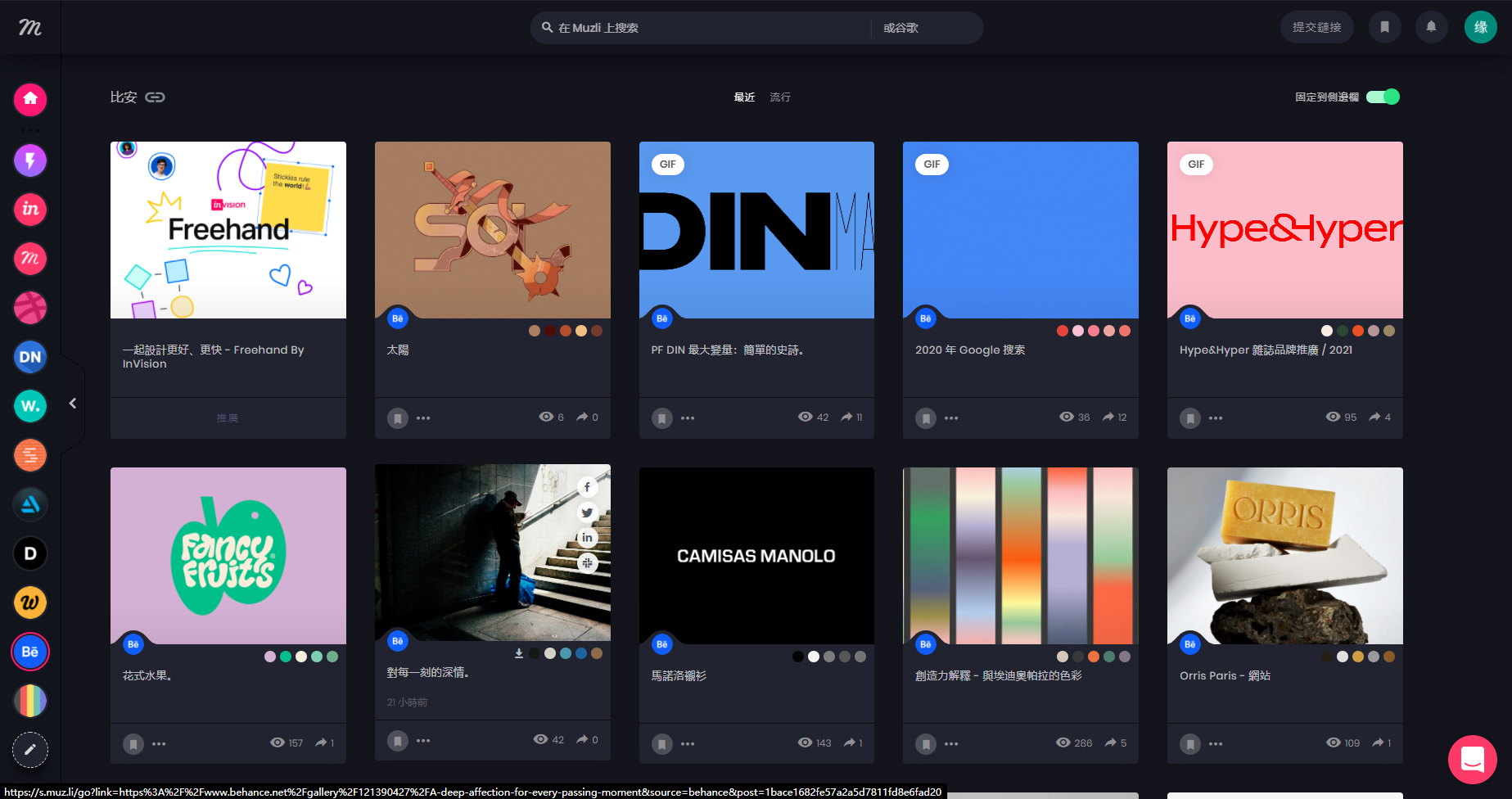Viewport: 1512px width, 799px height.
Task: Open the 'Fancy Fruits' thumbnail
Action: point(228,556)
